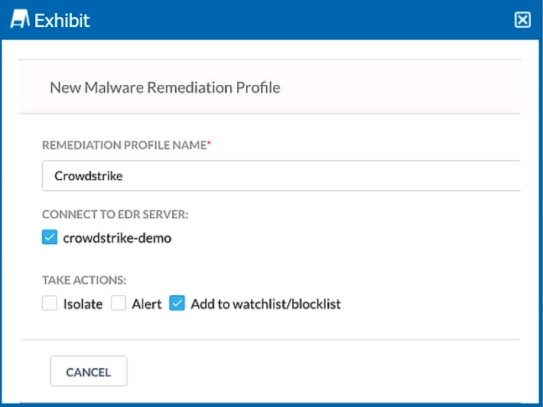Click the CANCEL button
The image size is (543, 407).
point(89,371)
